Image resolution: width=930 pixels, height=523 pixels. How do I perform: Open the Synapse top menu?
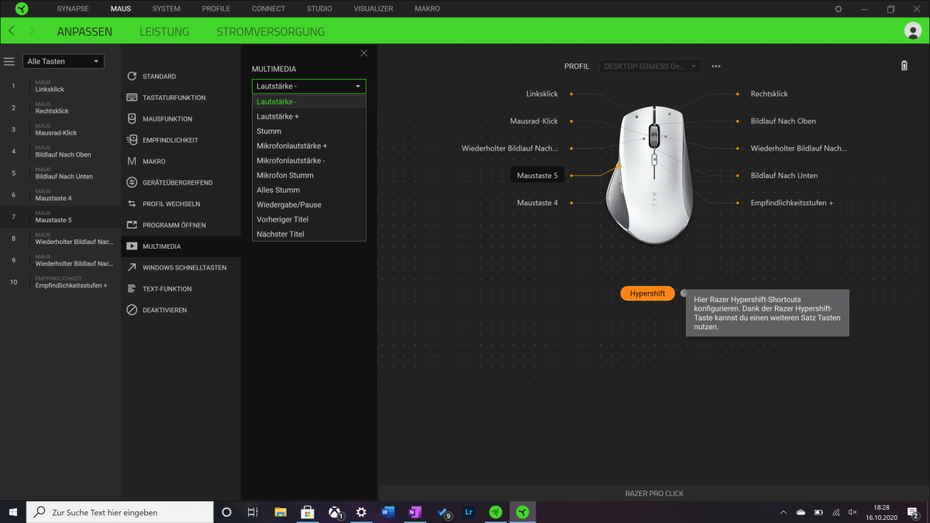[x=73, y=9]
